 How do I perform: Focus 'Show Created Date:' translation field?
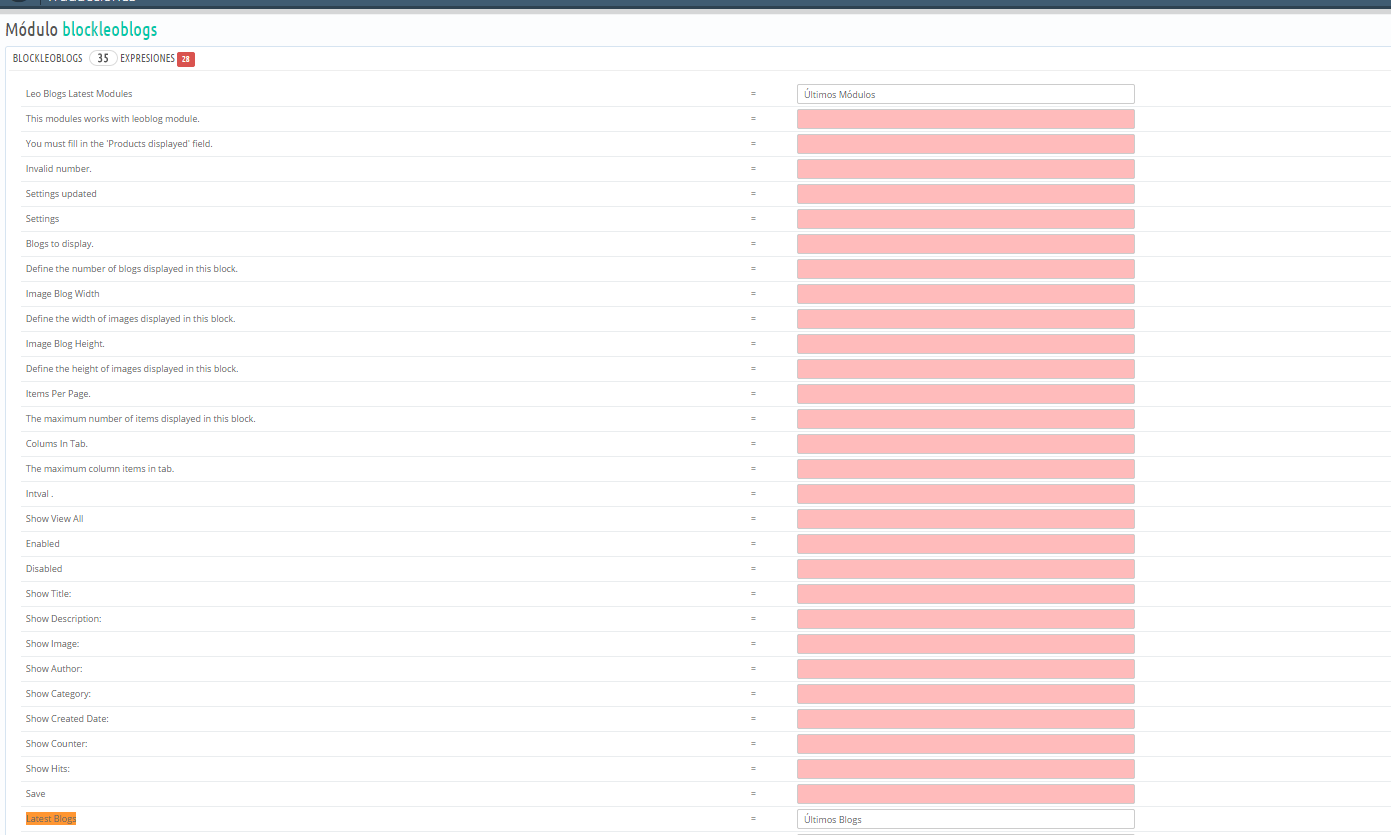pyautogui.click(x=965, y=719)
